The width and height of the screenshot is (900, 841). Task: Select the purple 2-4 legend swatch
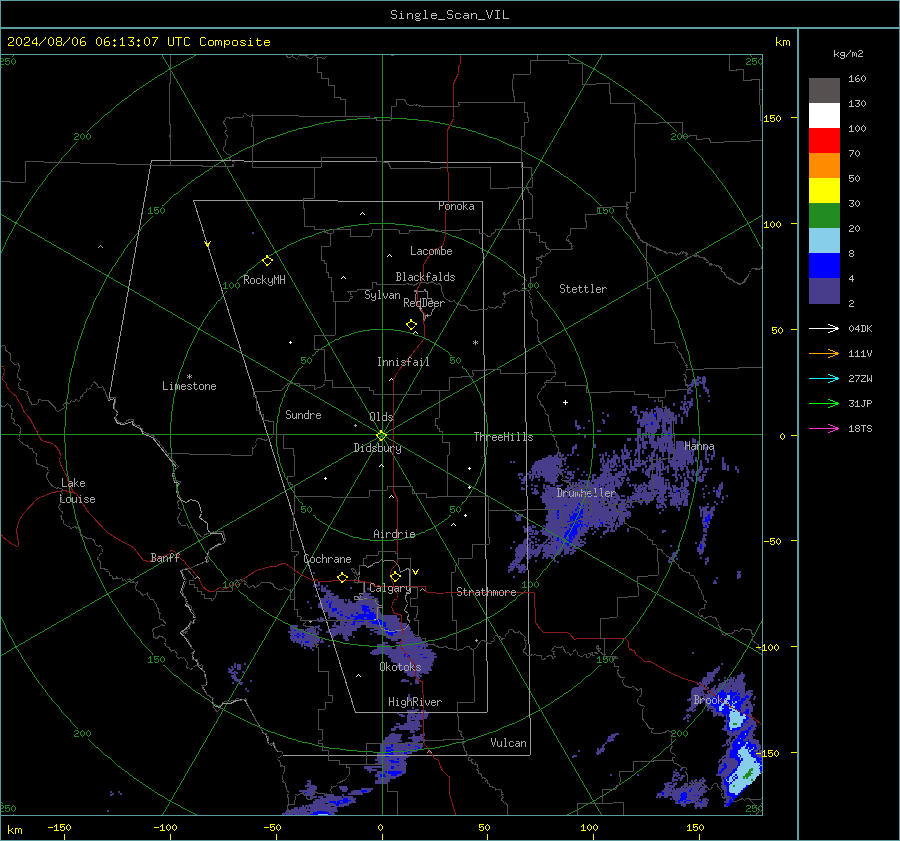pos(824,290)
